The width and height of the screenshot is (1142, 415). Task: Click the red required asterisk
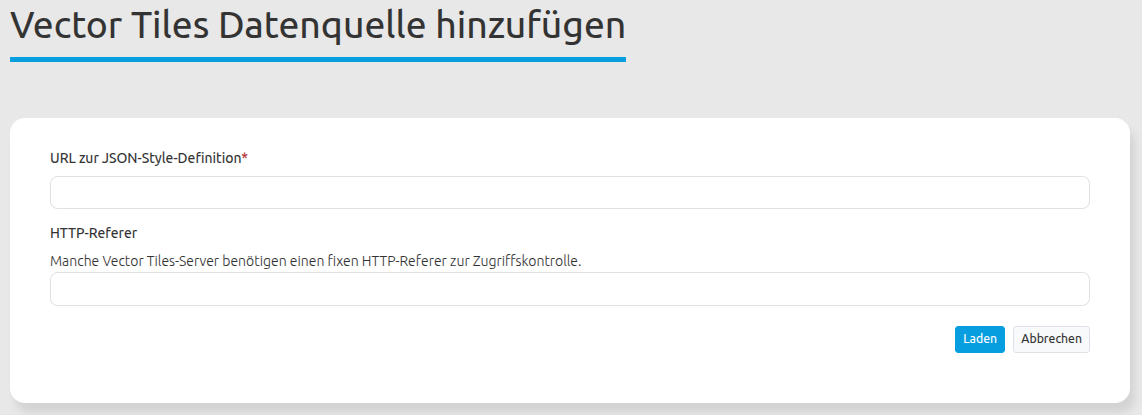pos(245,158)
